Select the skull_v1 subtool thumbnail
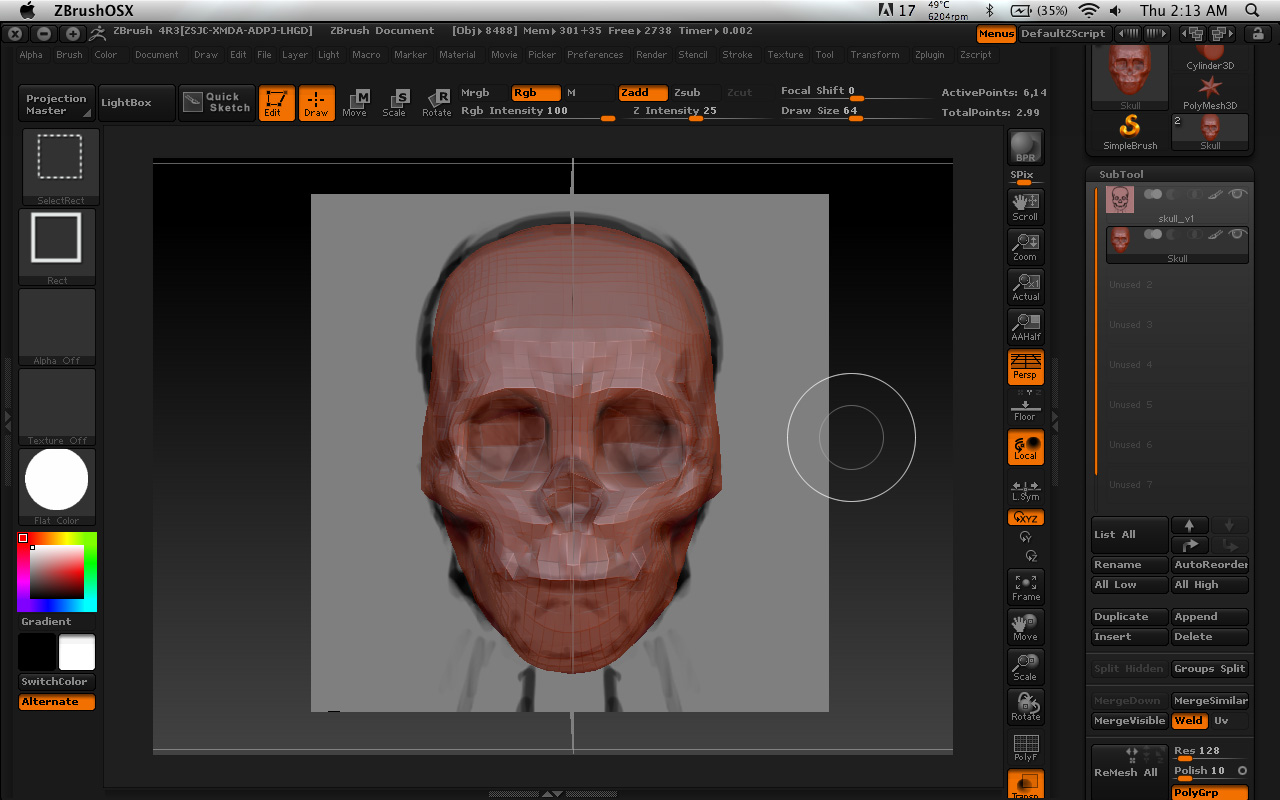Screen dimensions: 1280x800 point(1119,198)
